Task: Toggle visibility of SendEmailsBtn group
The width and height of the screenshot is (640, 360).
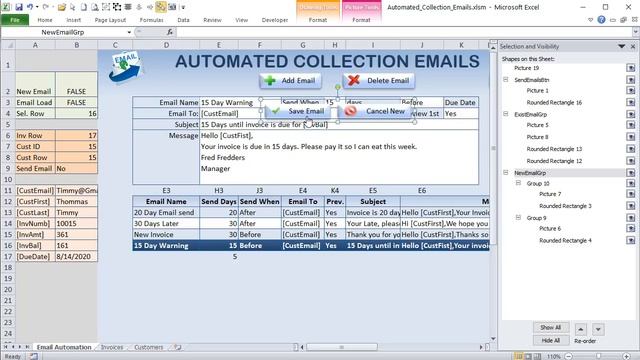Action: (x=631, y=80)
